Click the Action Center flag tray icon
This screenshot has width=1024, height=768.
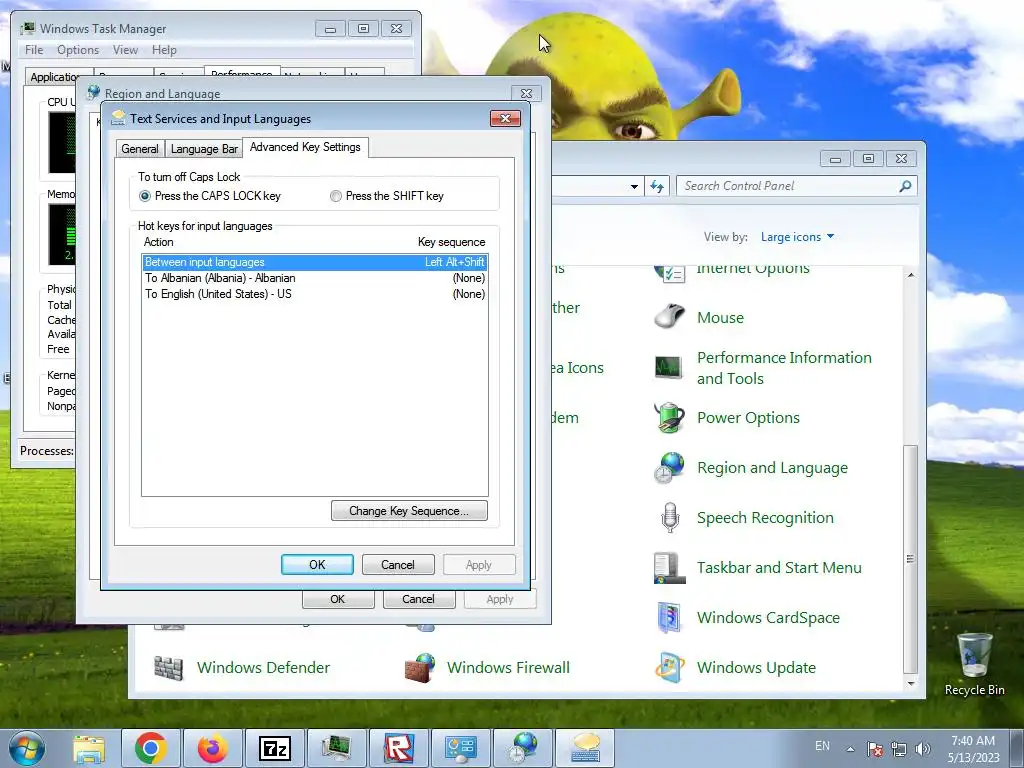pyautogui.click(x=875, y=749)
